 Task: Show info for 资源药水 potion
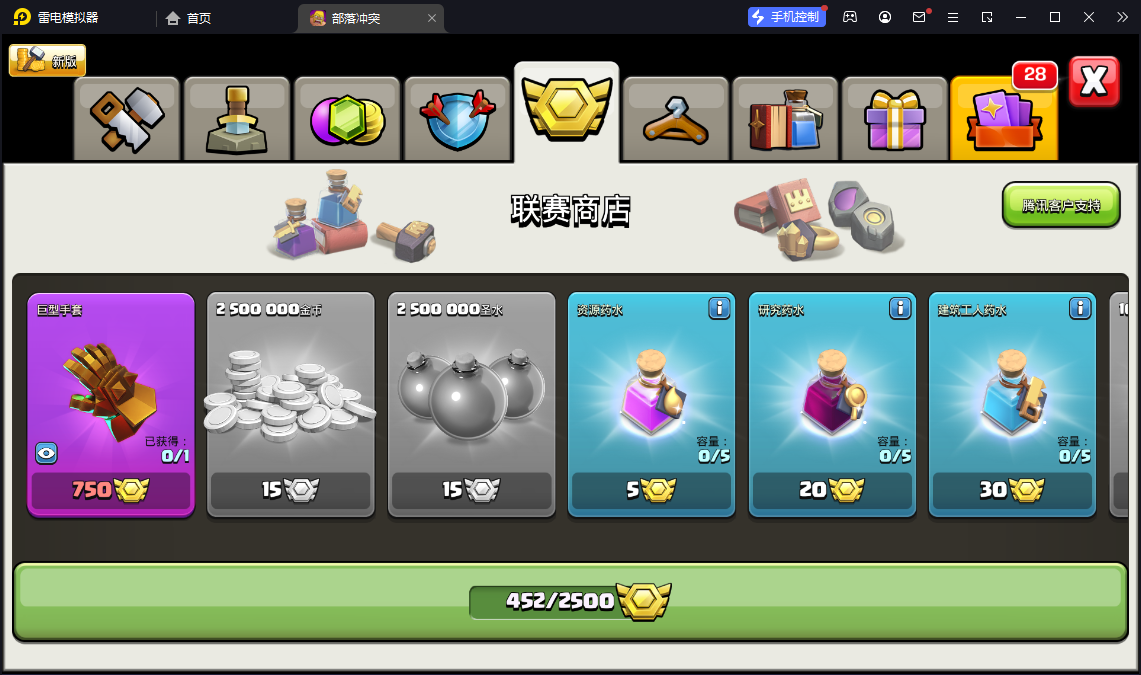click(719, 308)
